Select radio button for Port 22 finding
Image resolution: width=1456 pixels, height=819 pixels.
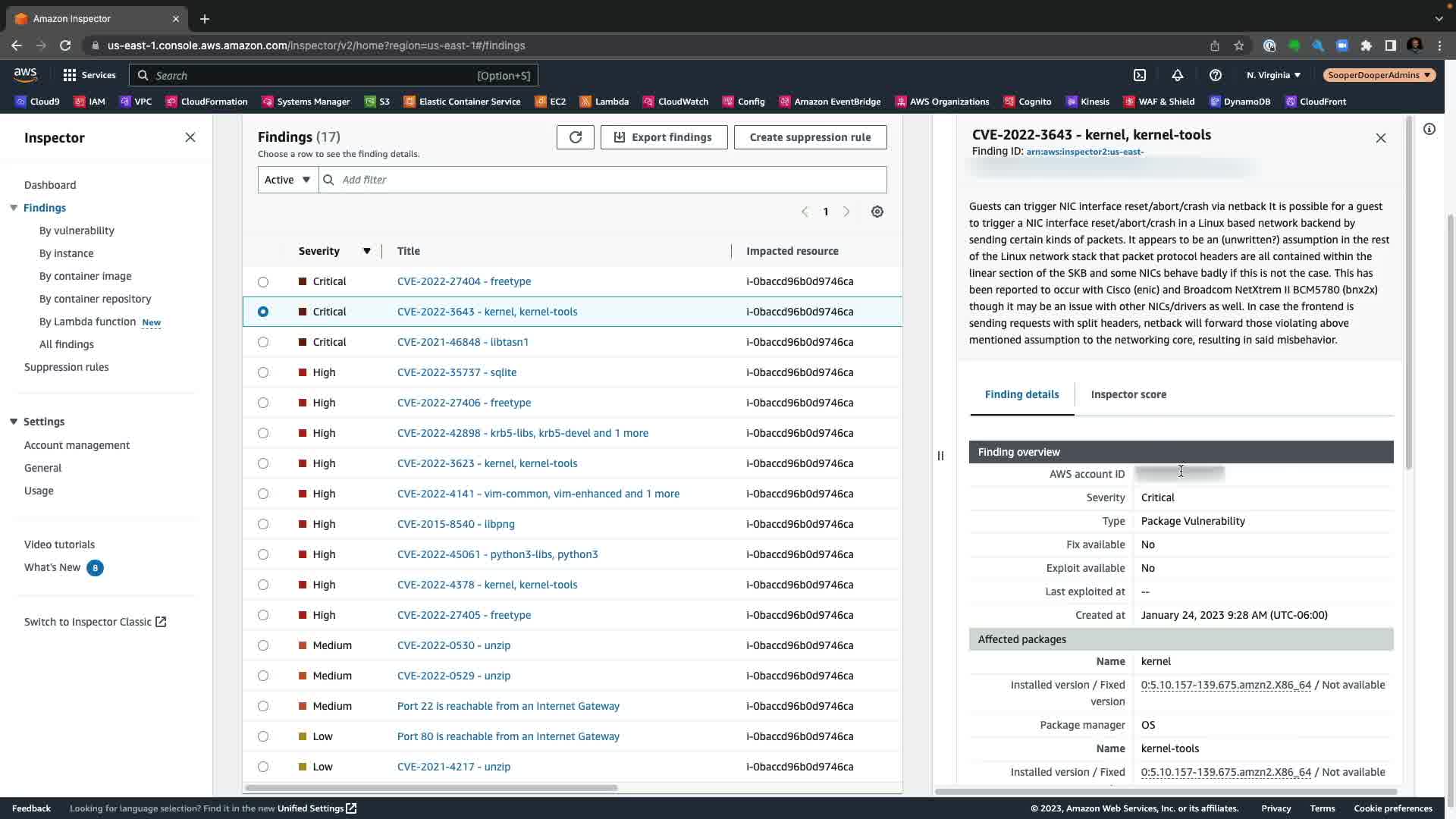(263, 707)
